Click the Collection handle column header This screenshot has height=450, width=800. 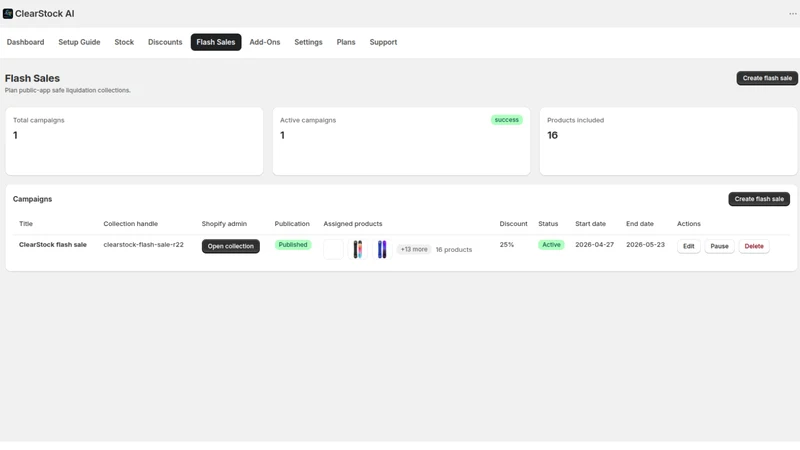(x=131, y=224)
